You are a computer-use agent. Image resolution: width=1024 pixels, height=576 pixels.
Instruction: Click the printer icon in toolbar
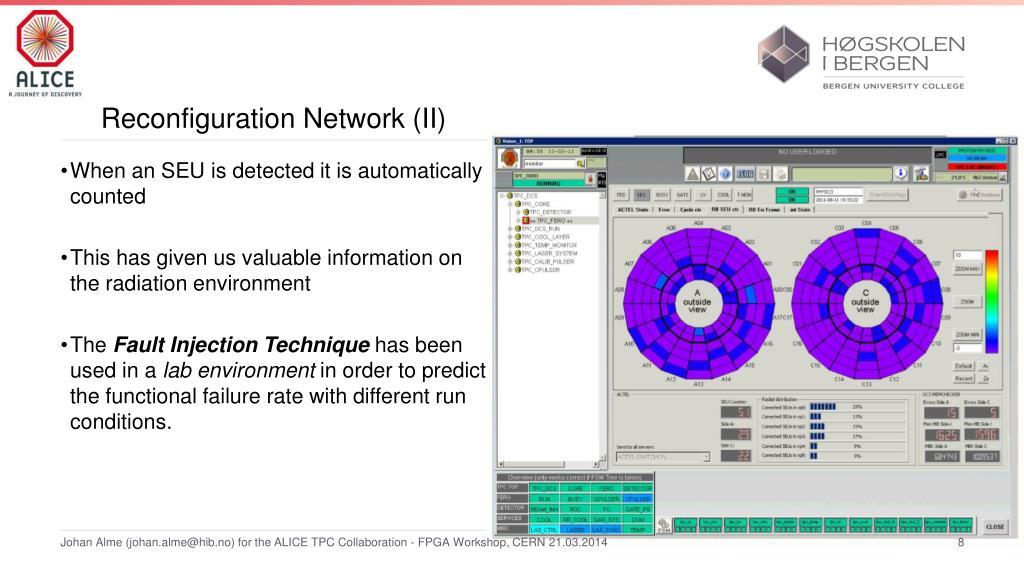pos(780,174)
